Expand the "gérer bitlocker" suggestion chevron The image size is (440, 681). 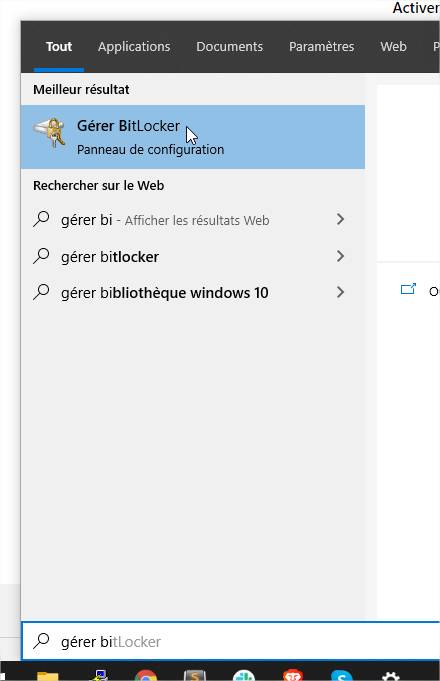[x=340, y=256]
